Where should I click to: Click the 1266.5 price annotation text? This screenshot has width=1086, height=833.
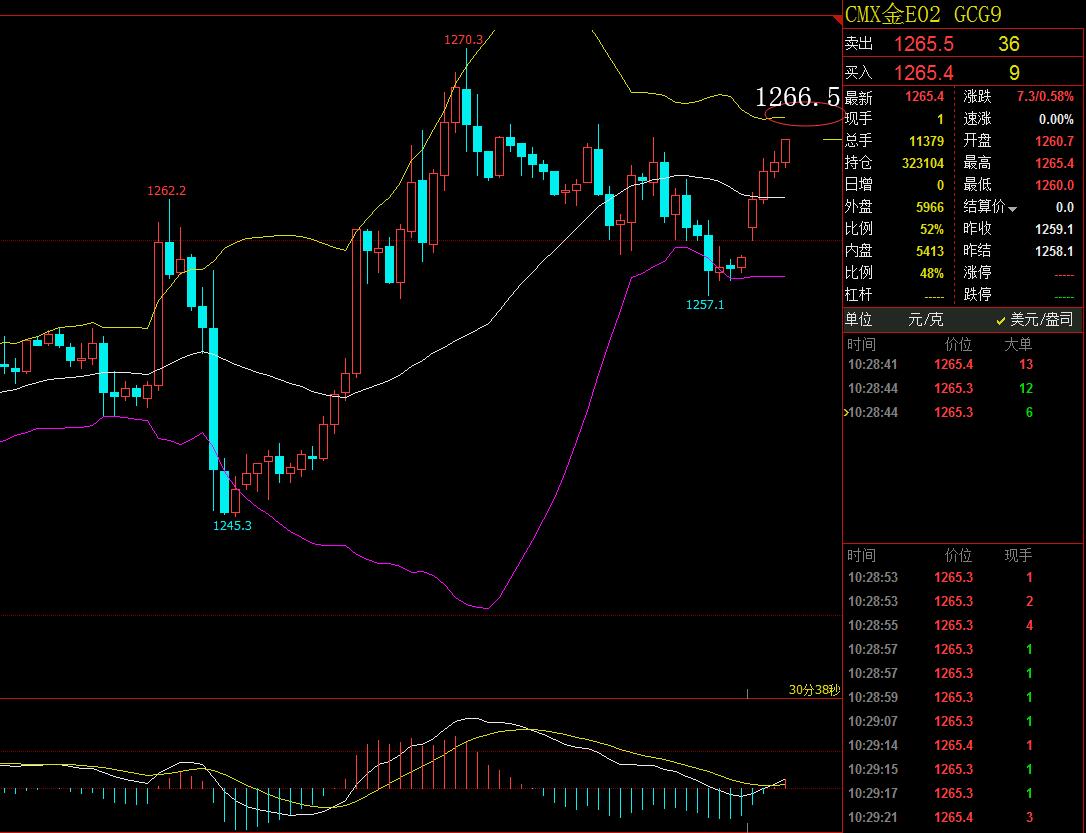(796, 97)
